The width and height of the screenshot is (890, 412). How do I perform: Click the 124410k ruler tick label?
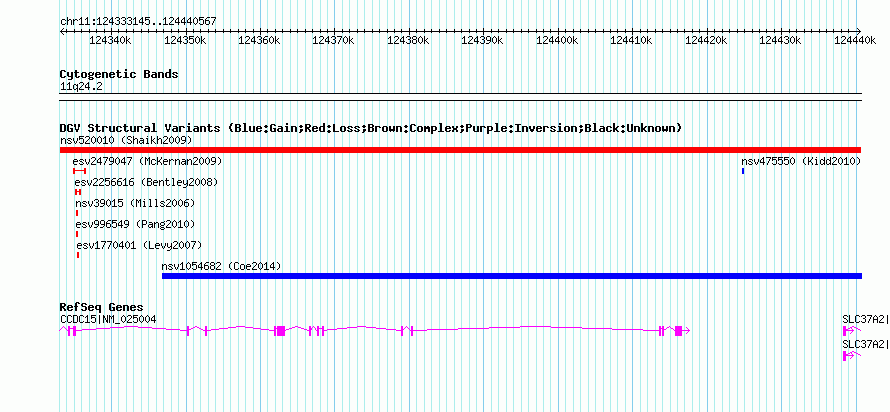pos(632,40)
